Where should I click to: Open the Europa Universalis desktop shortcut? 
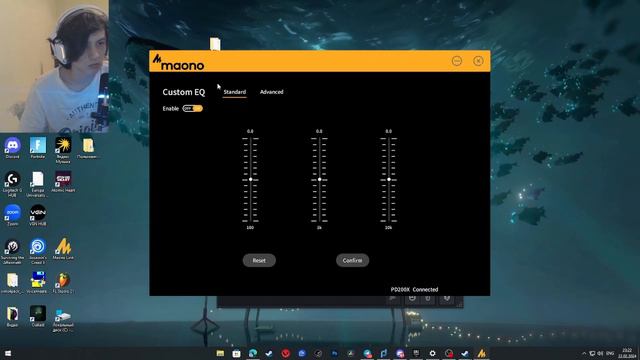click(x=38, y=184)
